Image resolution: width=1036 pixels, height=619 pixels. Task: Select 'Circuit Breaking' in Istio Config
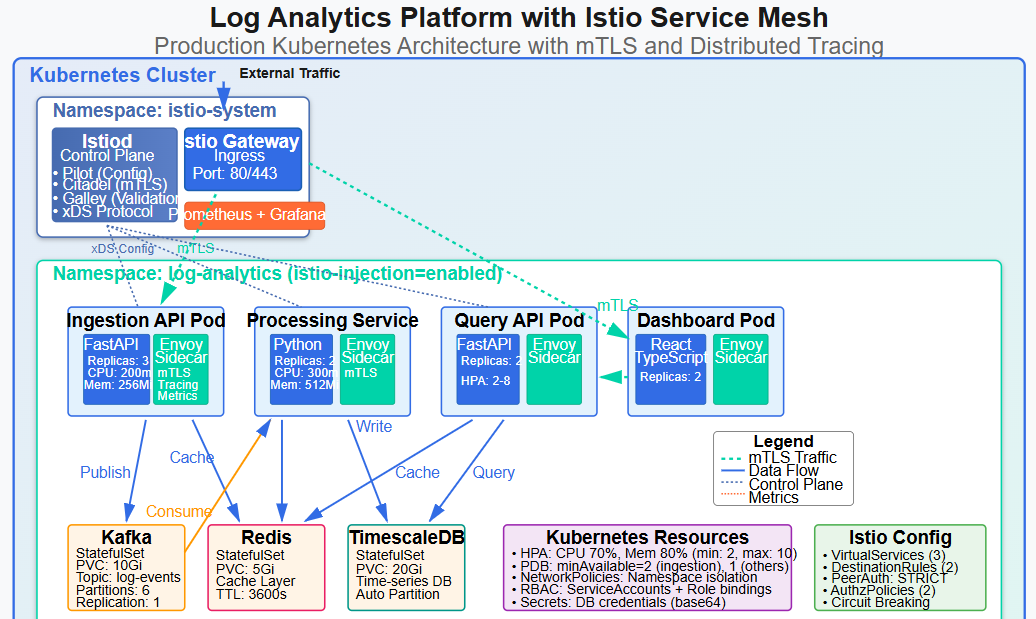(877, 602)
